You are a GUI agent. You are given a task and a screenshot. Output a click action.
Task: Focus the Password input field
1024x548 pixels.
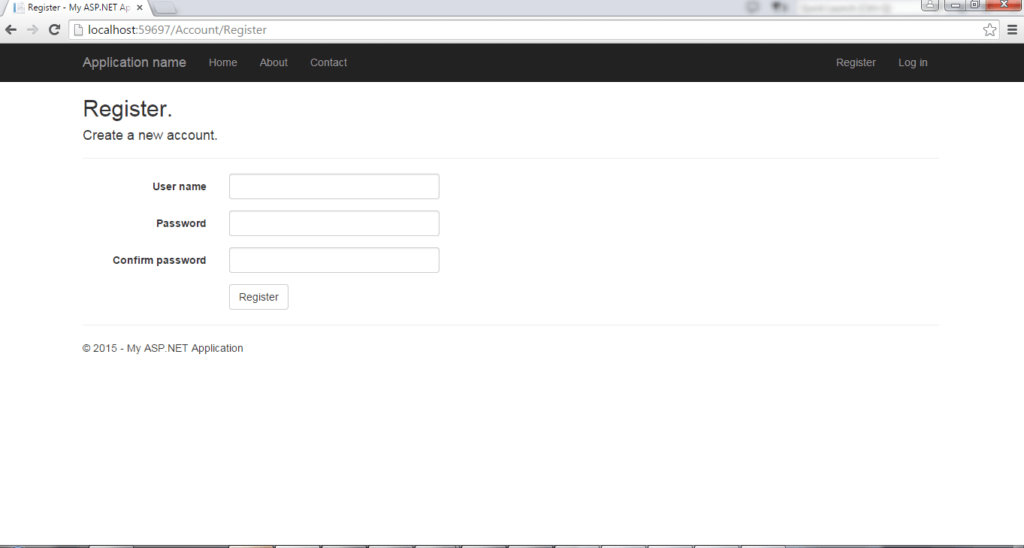pyautogui.click(x=334, y=223)
